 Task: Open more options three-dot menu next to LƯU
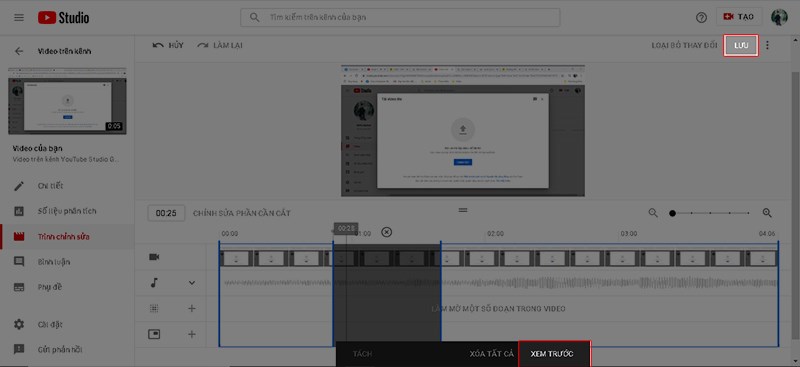click(x=767, y=45)
